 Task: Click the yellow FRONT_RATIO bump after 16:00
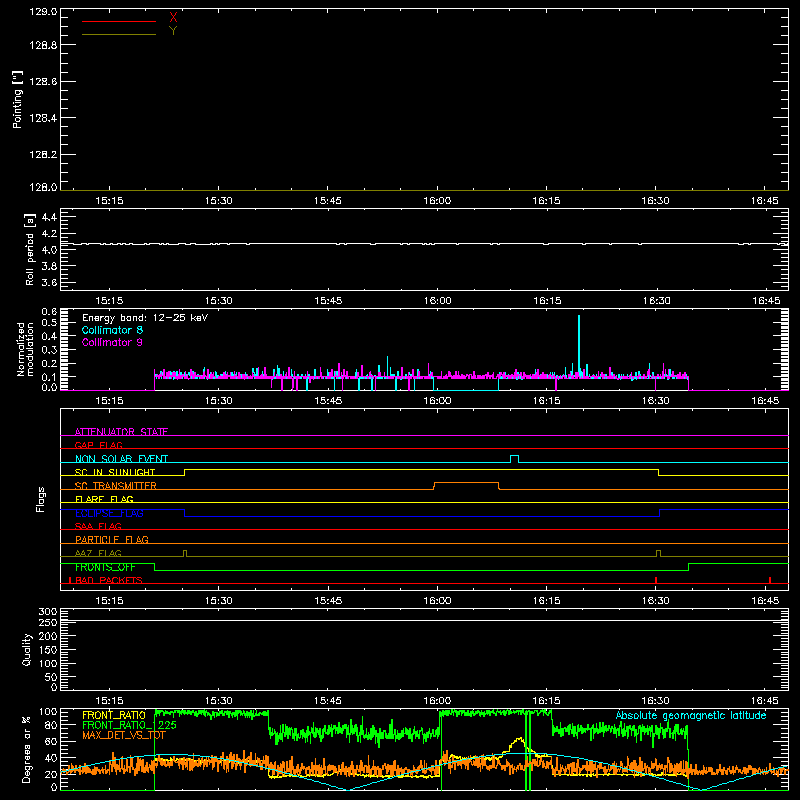tap(518, 745)
